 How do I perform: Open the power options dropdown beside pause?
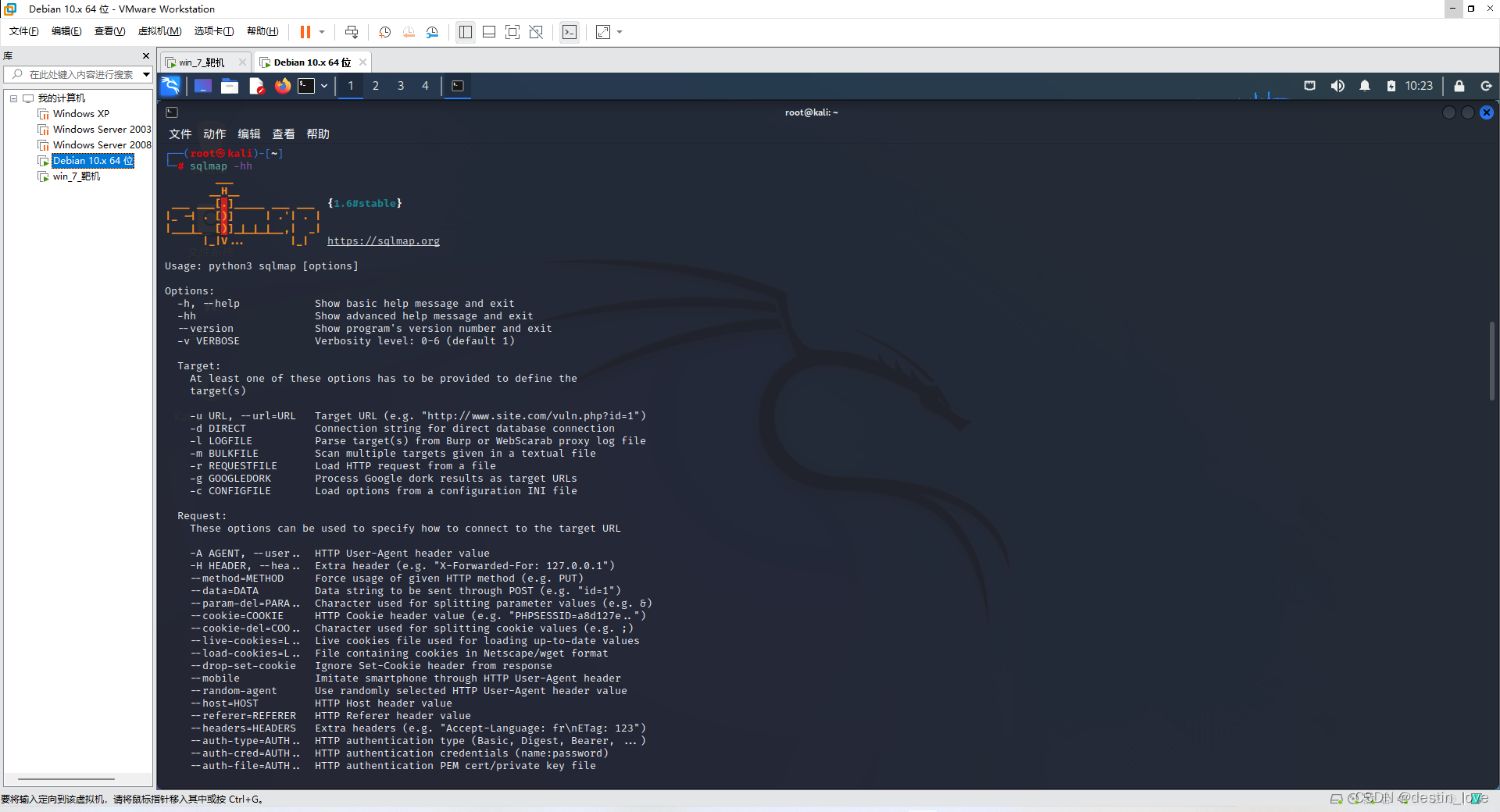tap(322, 32)
